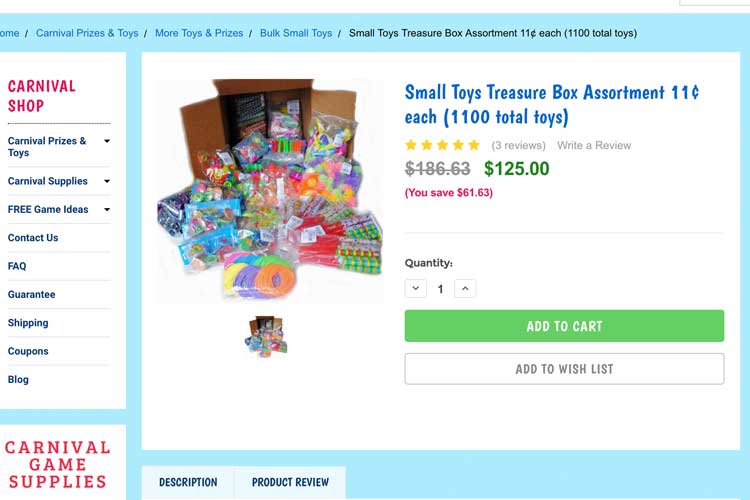Screen dimensions: 750x500
Task: Expand the Carnival Supplies sidebar menu
Action: click(x=107, y=181)
